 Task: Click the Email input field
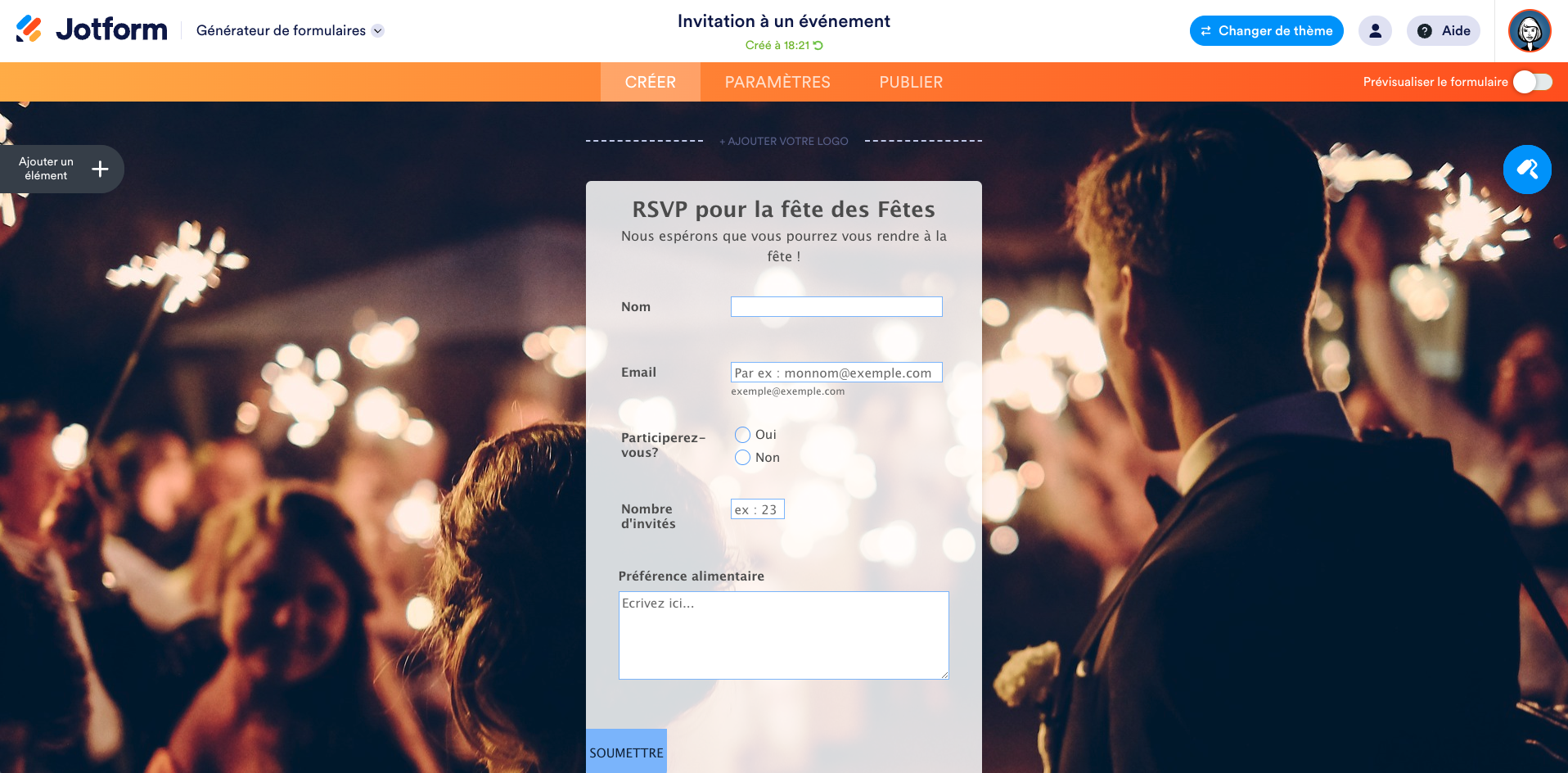coord(836,373)
